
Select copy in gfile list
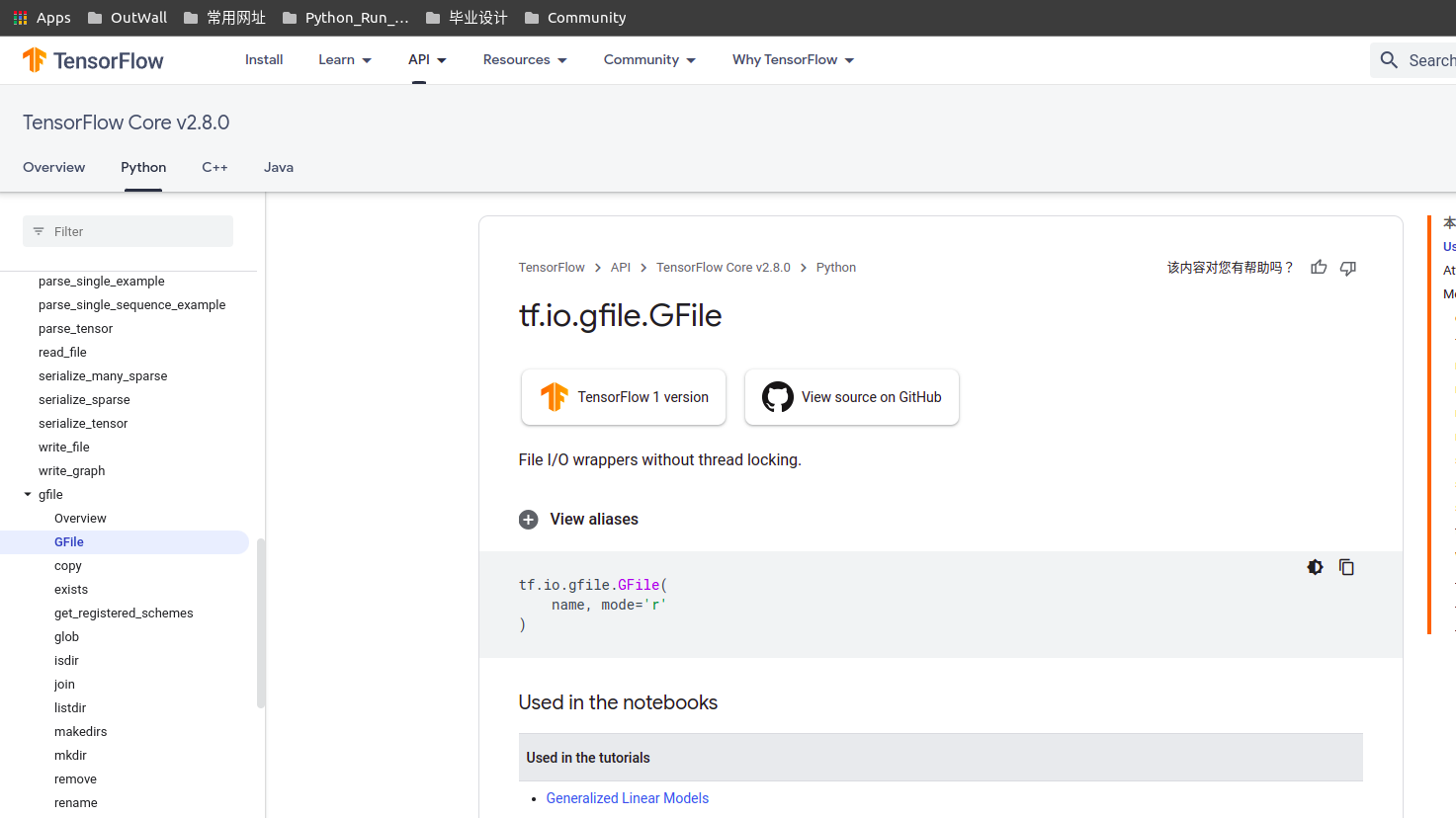pos(68,566)
